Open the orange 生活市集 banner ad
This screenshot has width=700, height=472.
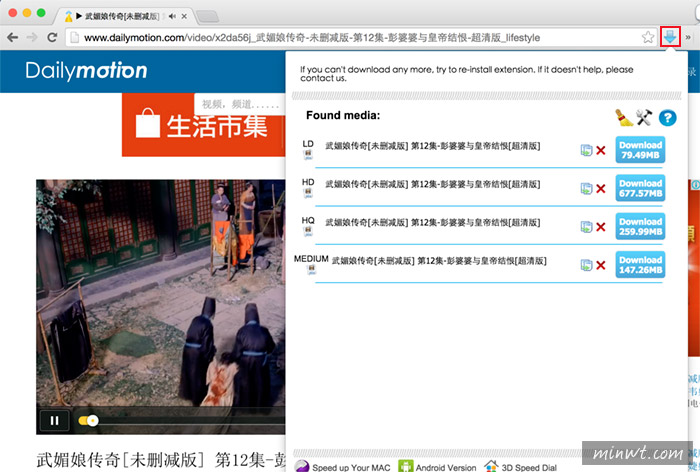tap(204, 126)
